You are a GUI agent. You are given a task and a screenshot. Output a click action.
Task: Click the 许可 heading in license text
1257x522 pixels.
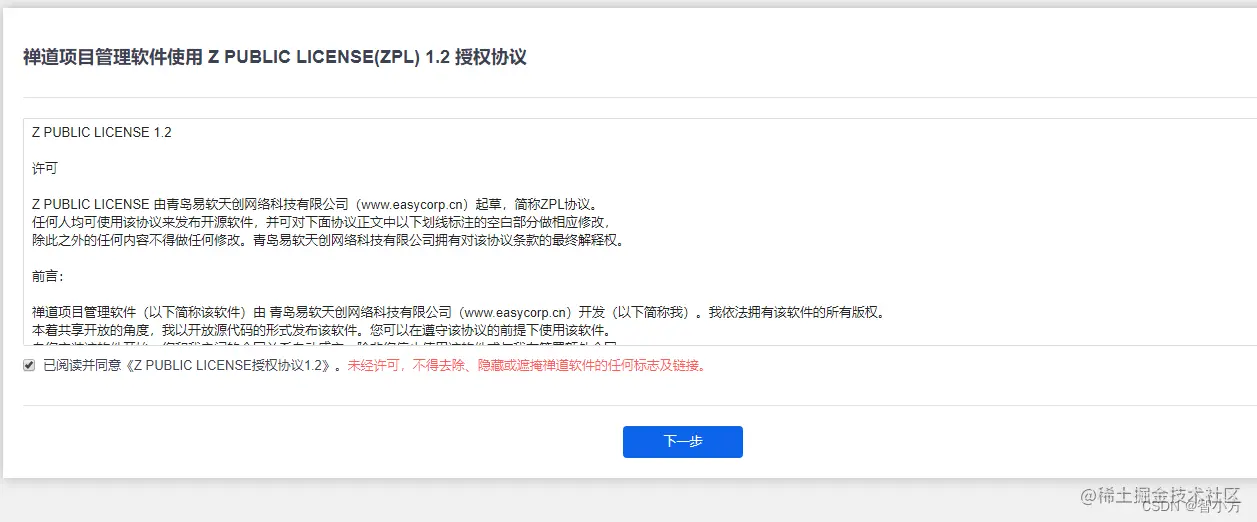pyautogui.click(x=45, y=169)
